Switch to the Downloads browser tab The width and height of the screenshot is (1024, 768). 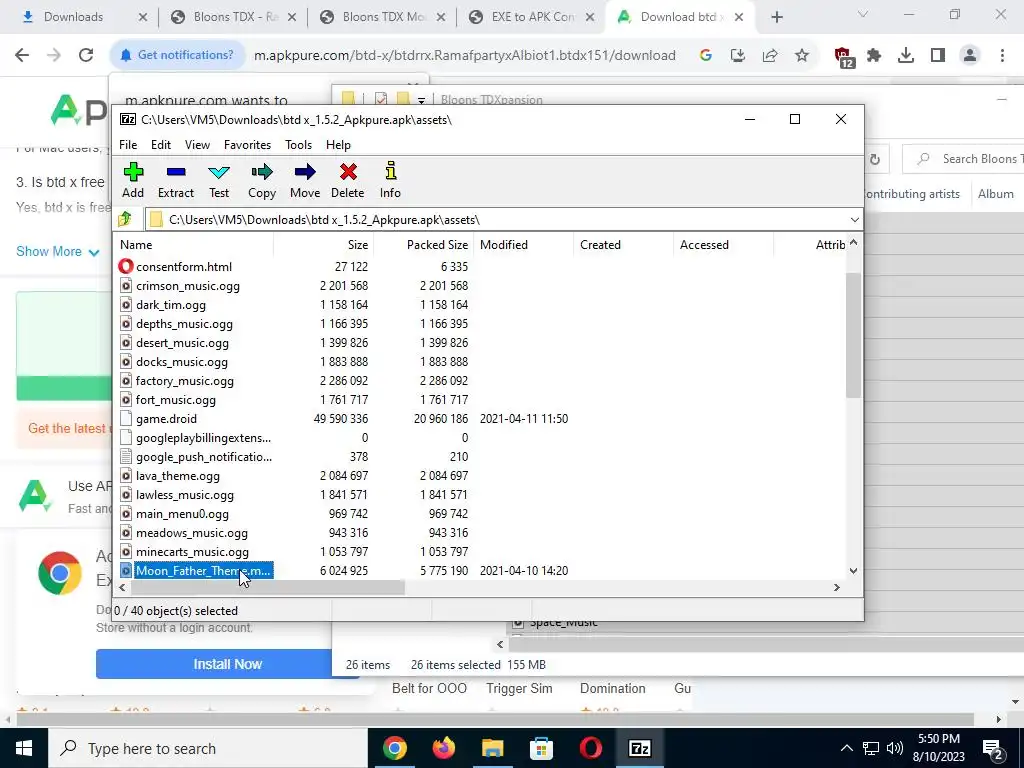click(73, 17)
